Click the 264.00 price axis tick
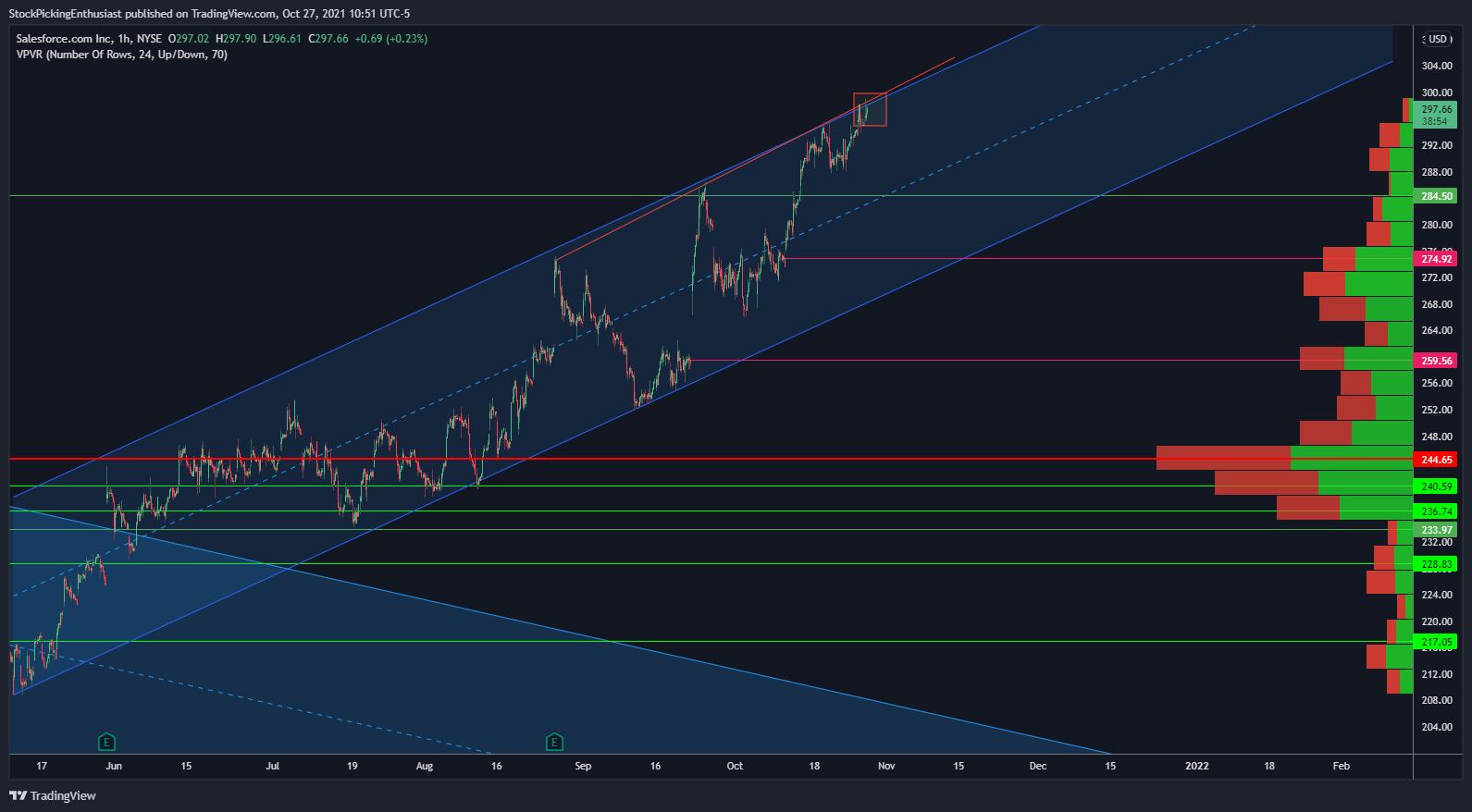This screenshot has height=812, width=1472. (x=1437, y=330)
